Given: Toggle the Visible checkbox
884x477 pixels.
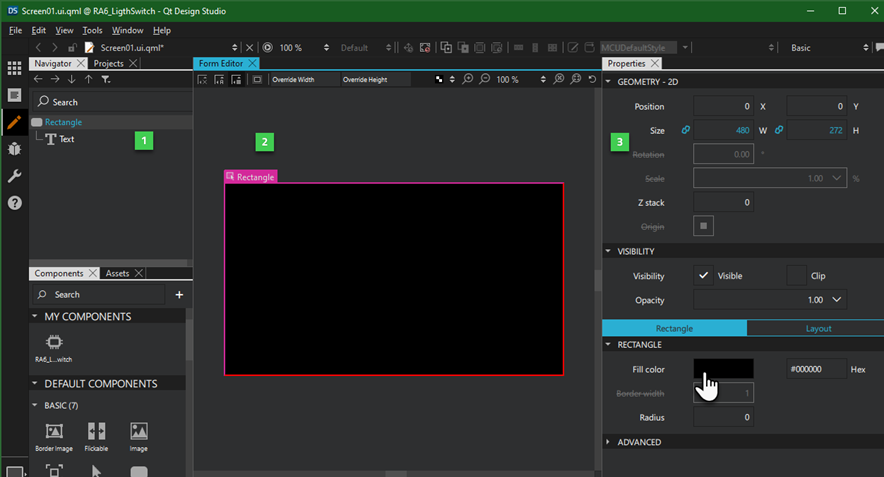Looking at the screenshot, I should point(704,275).
